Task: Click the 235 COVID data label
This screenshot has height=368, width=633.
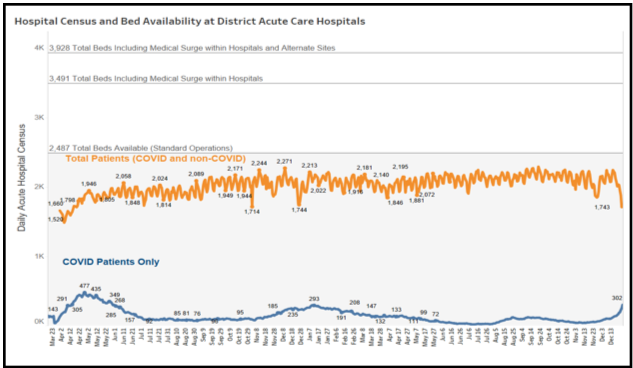Action: pos(293,315)
